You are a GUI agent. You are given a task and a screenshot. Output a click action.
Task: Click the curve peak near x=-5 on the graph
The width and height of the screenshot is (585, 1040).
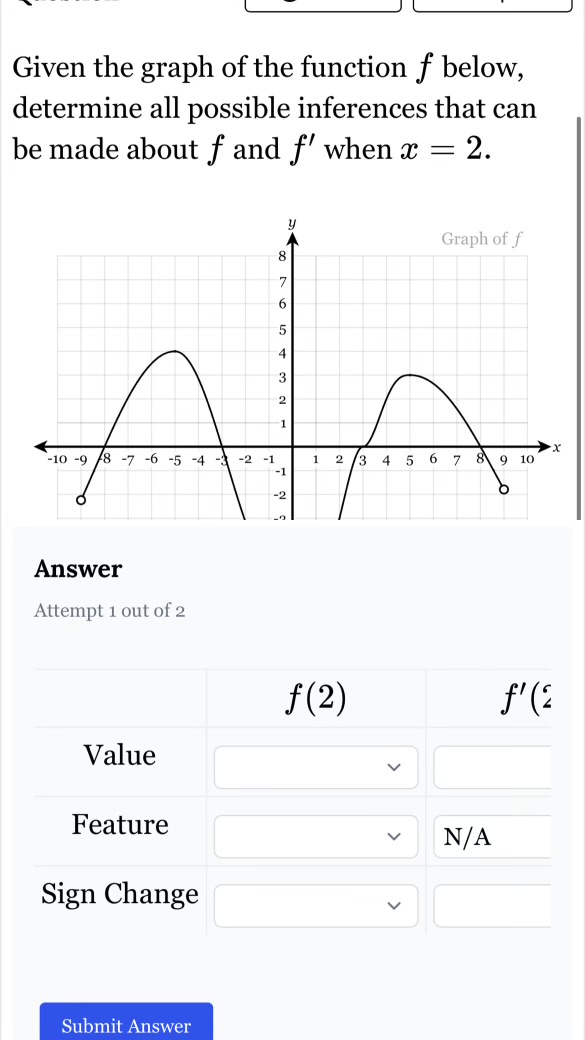point(173,352)
